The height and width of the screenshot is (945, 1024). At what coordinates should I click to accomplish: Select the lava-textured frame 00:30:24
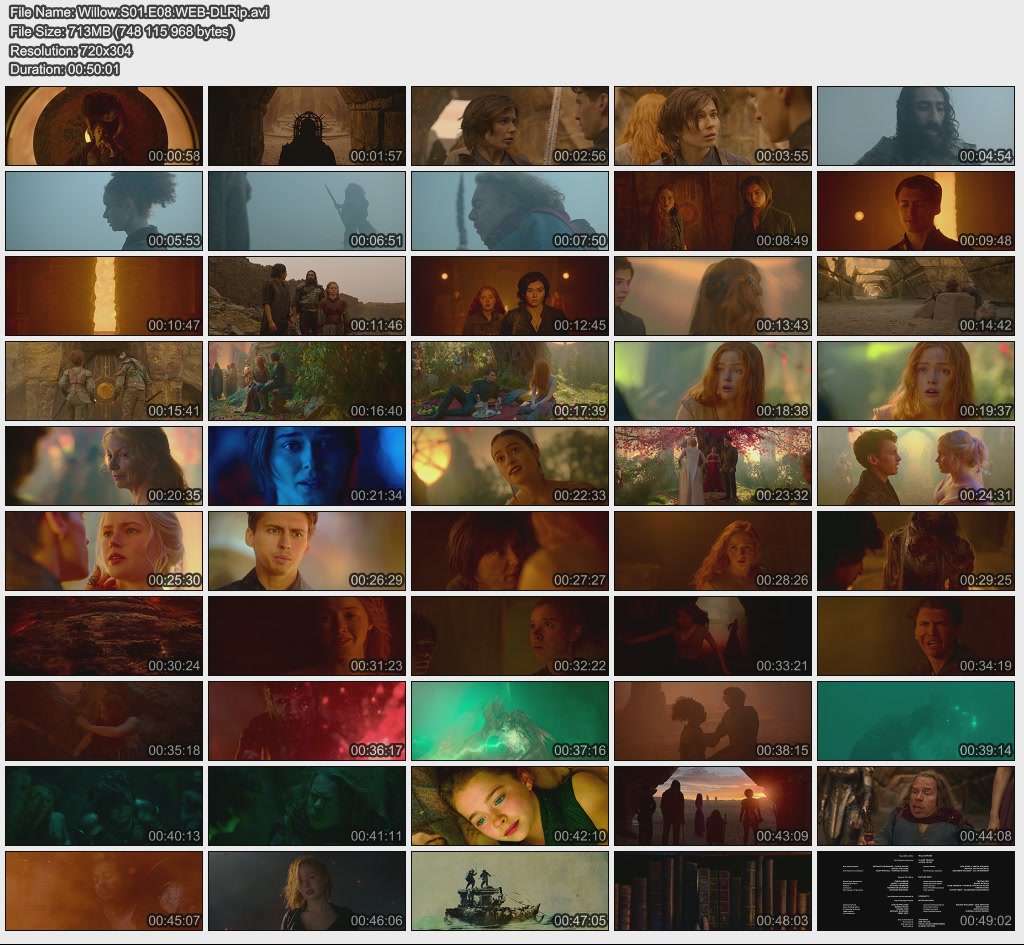pos(104,635)
